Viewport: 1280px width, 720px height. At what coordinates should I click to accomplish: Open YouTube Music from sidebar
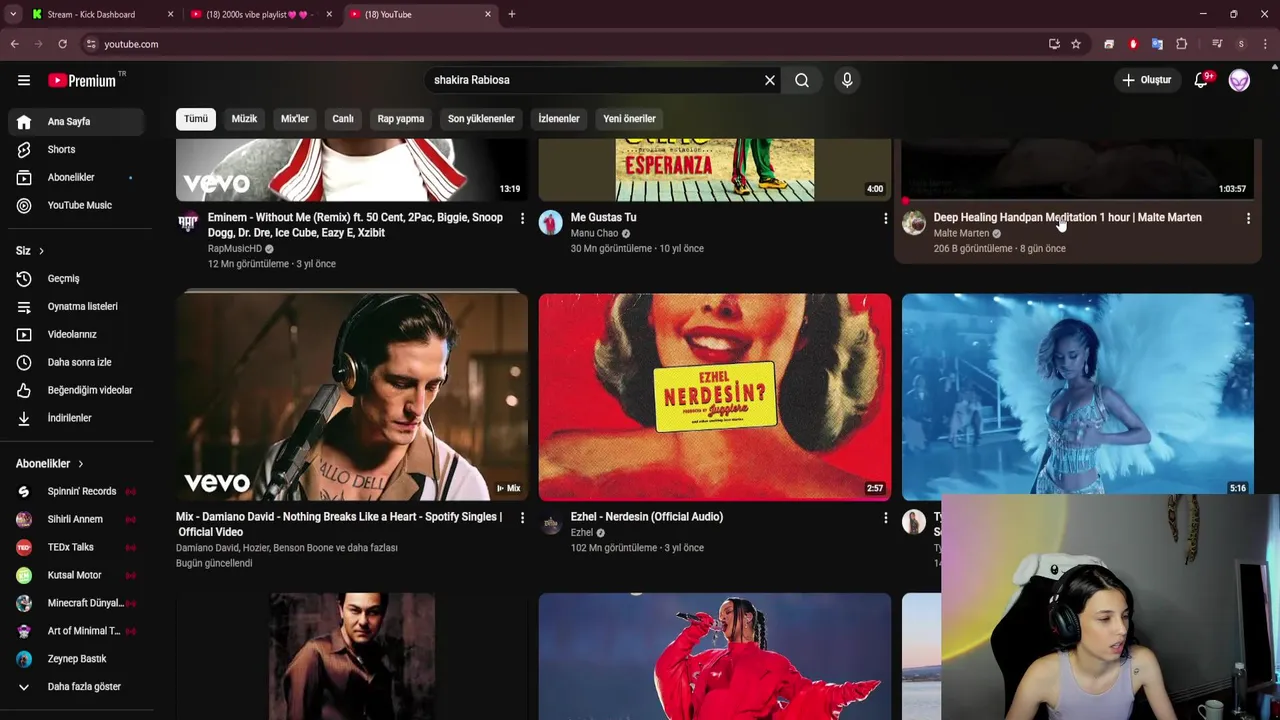tap(76, 206)
